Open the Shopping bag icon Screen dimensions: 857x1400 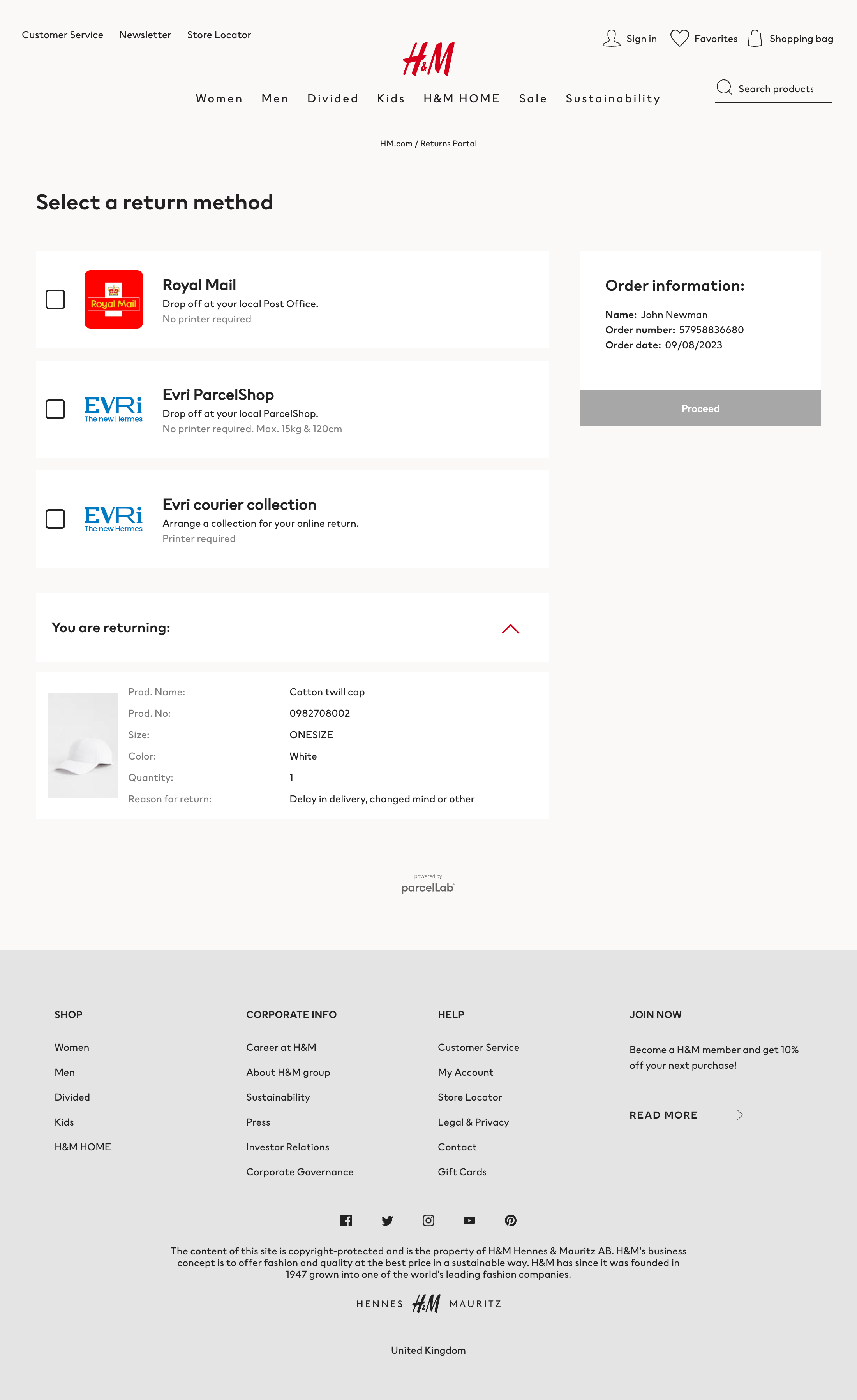pos(755,38)
